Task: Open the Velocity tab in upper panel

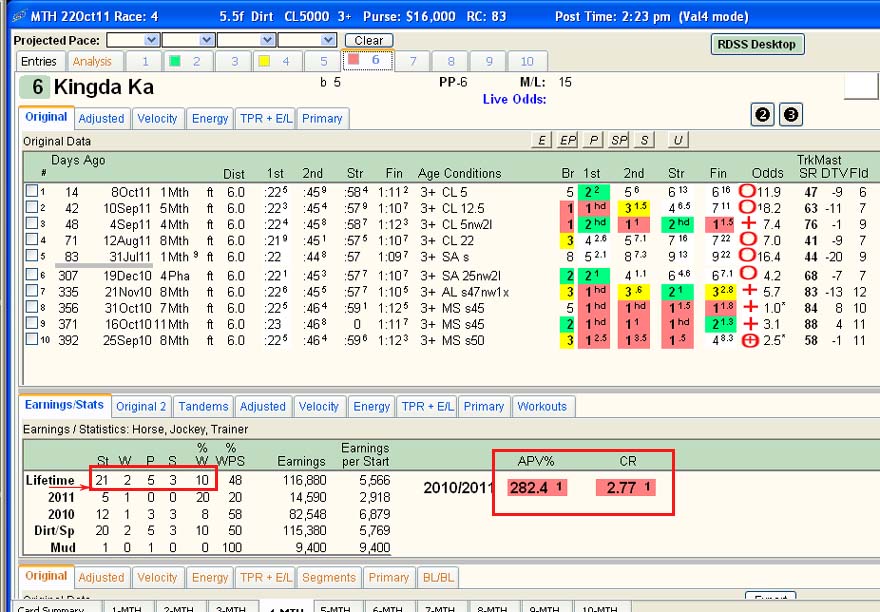Action: (x=157, y=118)
